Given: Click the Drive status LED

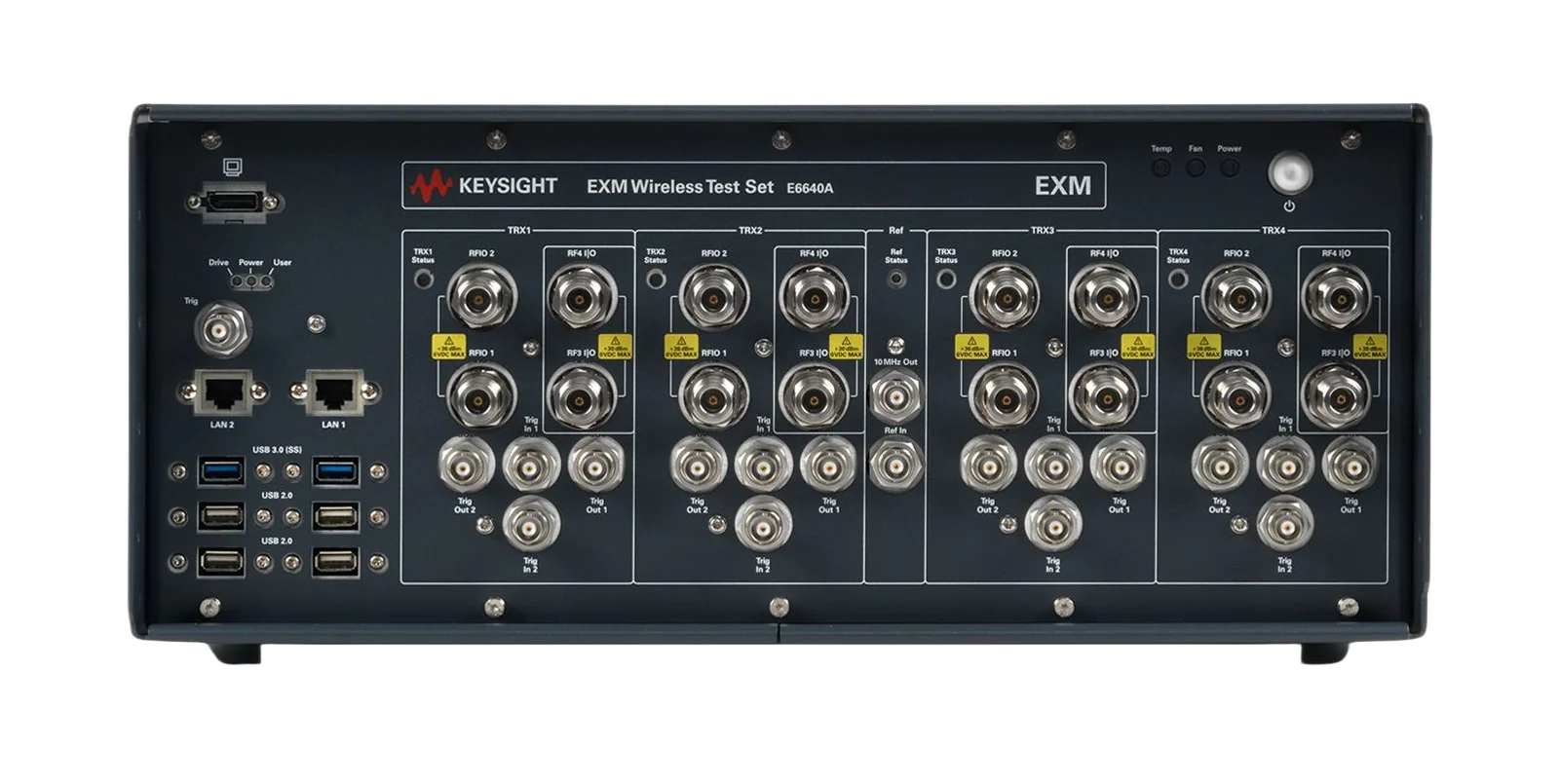Looking at the screenshot, I should [x=237, y=281].
